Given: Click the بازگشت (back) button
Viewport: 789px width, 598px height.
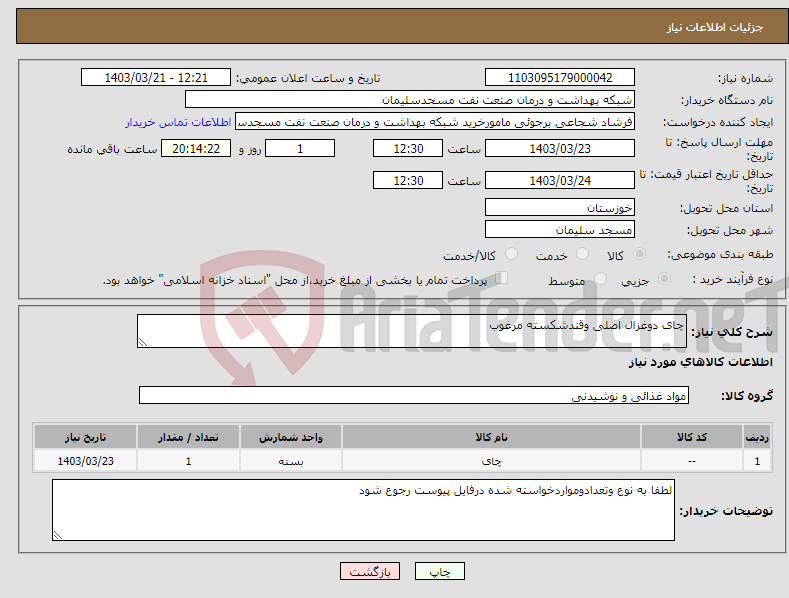Looking at the screenshot, I should click(x=370, y=571).
